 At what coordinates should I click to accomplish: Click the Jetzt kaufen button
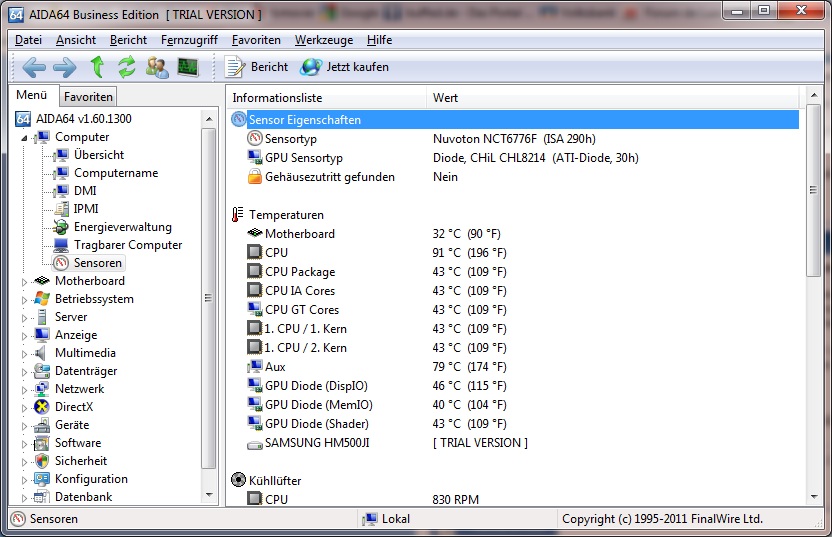[344, 67]
